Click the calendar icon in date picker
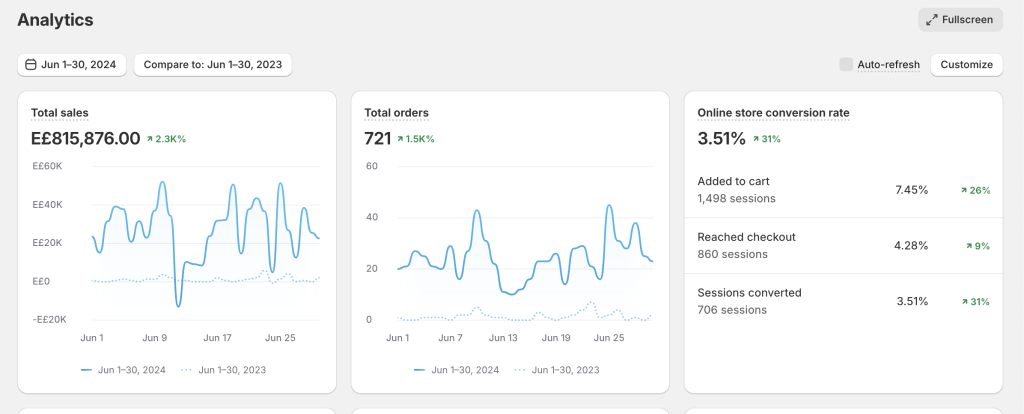 point(30,65)
